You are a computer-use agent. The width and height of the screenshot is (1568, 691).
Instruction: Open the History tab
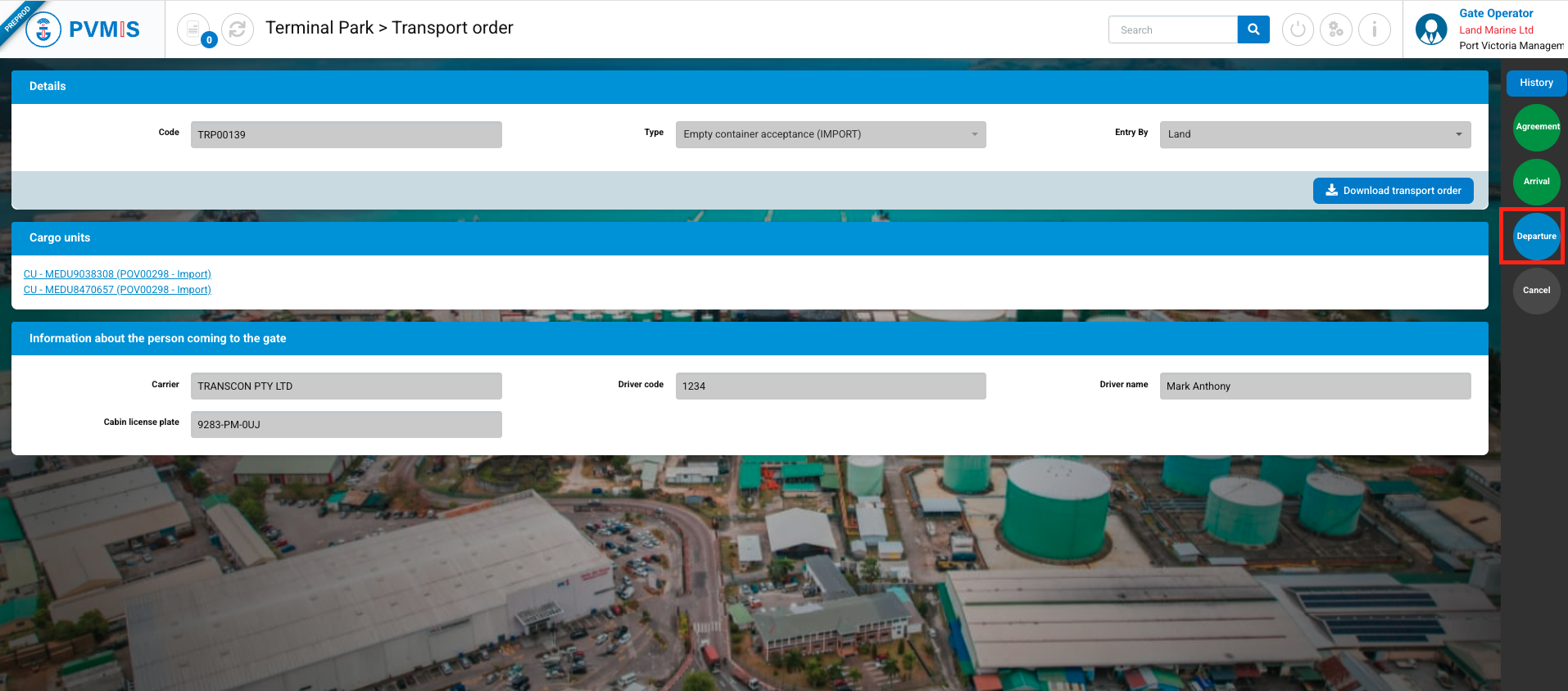1536,83
